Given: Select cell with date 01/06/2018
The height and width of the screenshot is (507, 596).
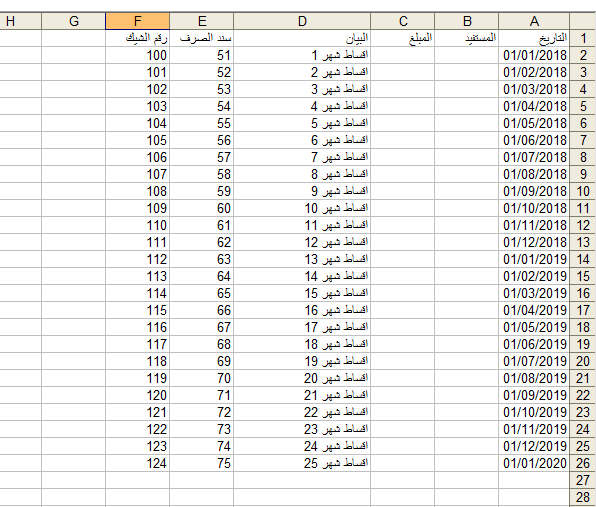Looking at the screenshot, I should point(534,140).
